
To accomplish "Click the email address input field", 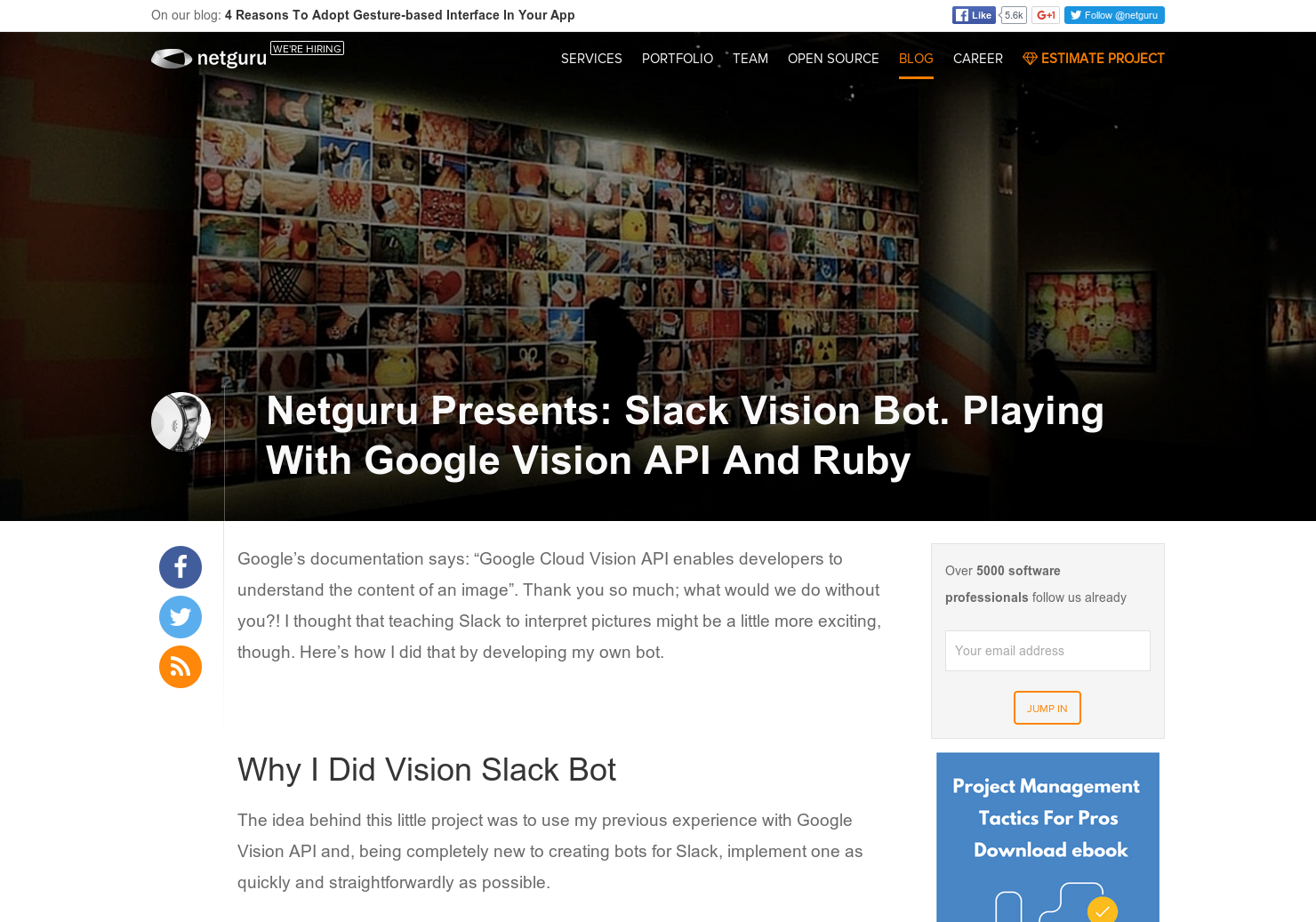I will [1047, 651].
